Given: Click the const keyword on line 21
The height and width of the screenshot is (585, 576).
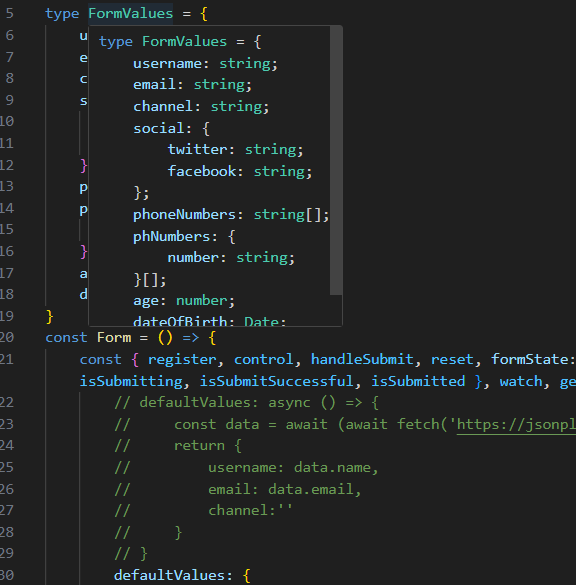Looking at the screenshot, I should point(101,360).
